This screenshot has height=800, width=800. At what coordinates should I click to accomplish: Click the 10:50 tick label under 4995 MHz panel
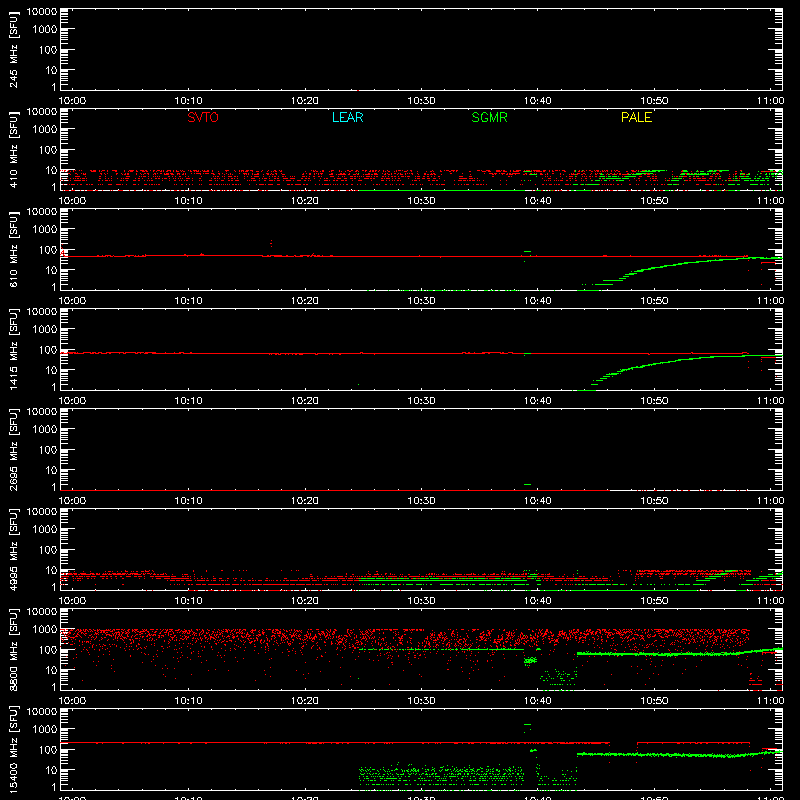pos(654,601)
